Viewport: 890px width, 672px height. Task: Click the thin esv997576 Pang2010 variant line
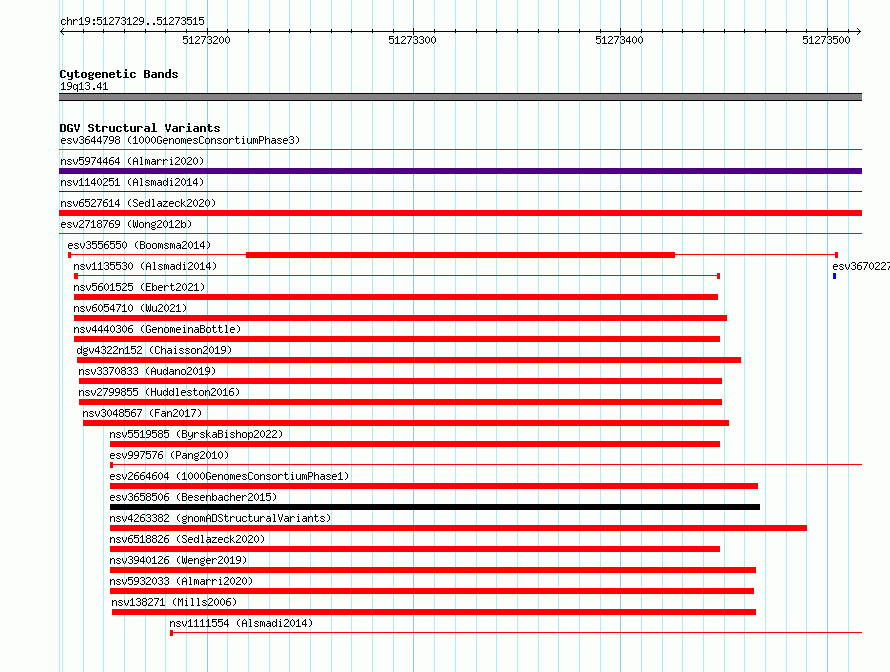point(486,464)
